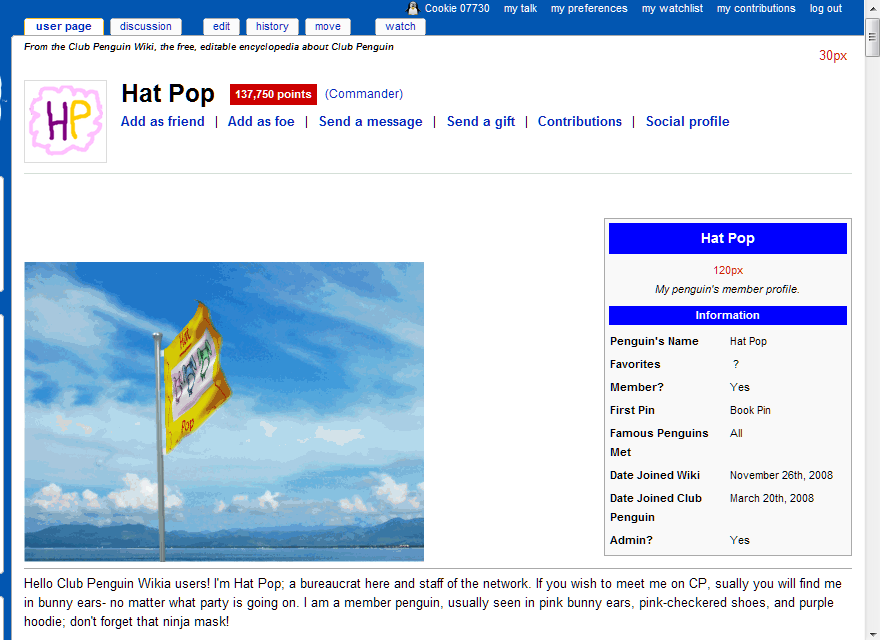Click the Date Joined Wiki label
Screen dimensions: 880x640
655,476
